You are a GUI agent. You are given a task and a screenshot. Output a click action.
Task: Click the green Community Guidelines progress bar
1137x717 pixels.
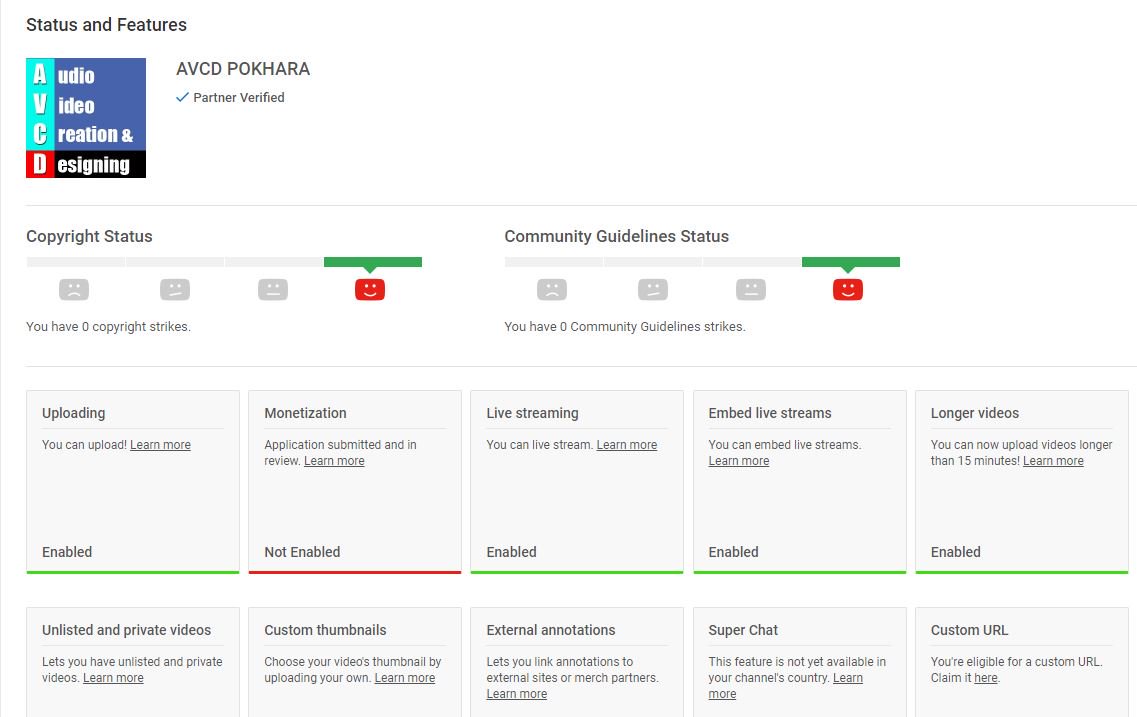coord(851,262)
